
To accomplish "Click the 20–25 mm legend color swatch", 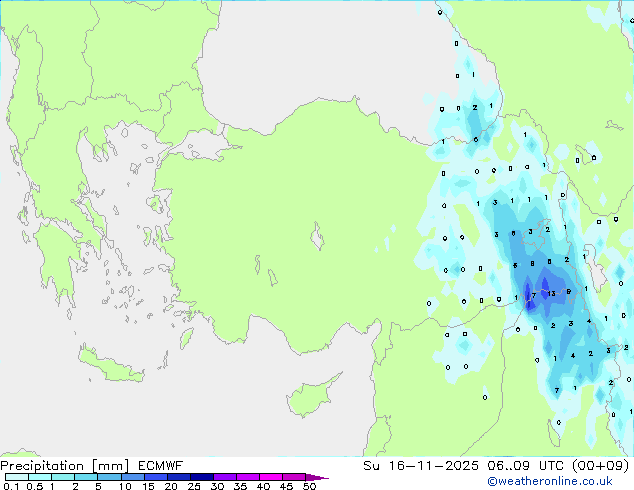I will [x=178, y=477].
